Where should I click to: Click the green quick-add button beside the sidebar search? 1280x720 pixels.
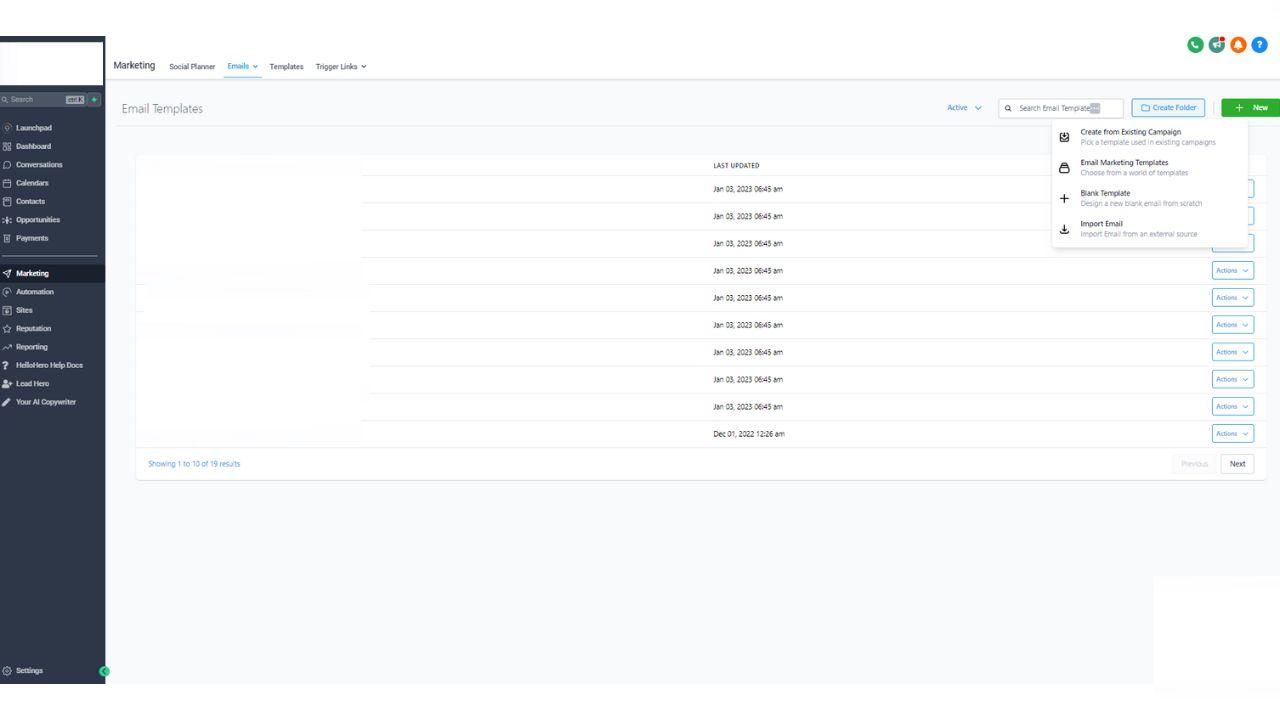click(x=95, y=99)
